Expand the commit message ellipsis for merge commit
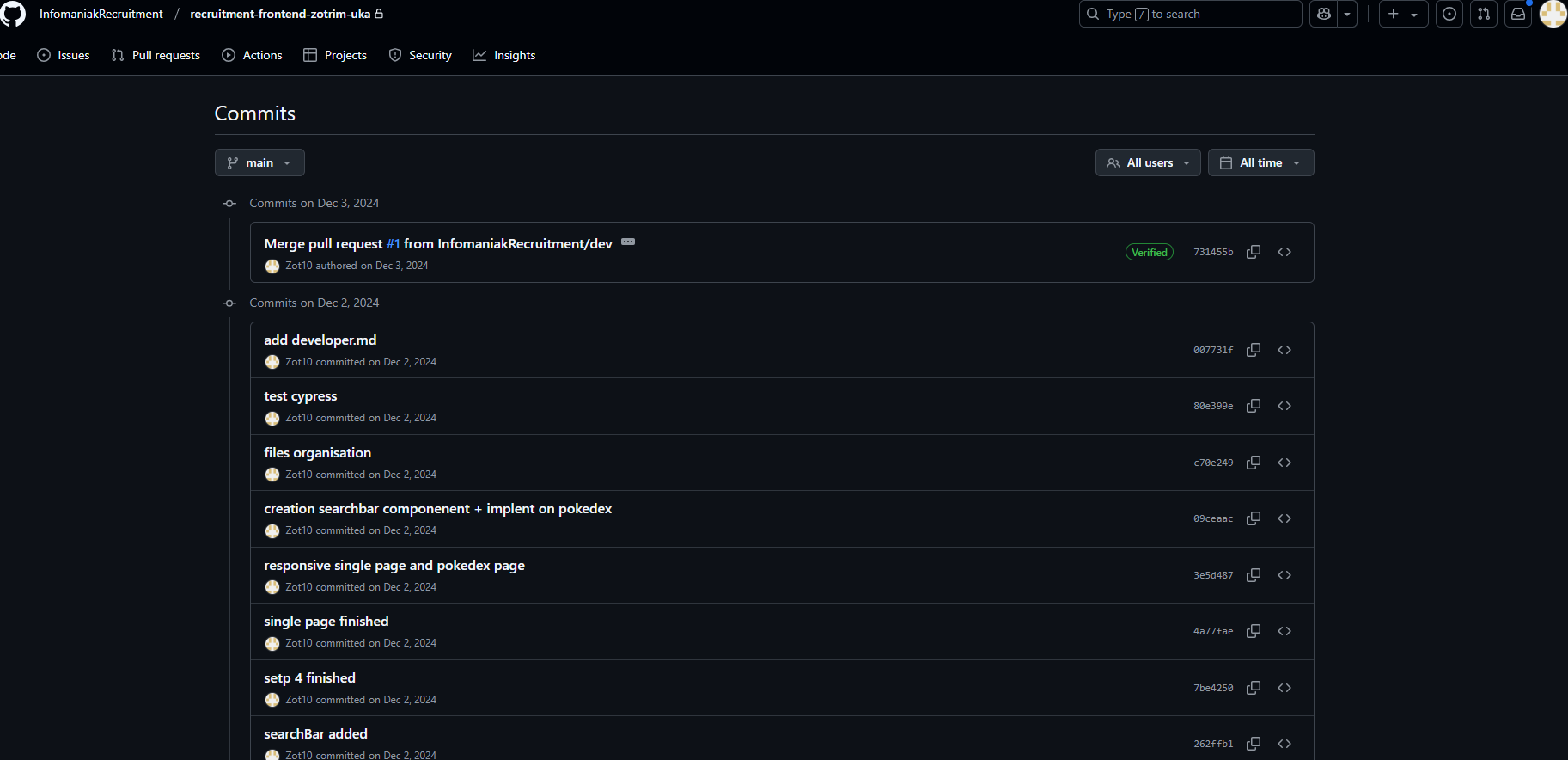 pos(628,242)
